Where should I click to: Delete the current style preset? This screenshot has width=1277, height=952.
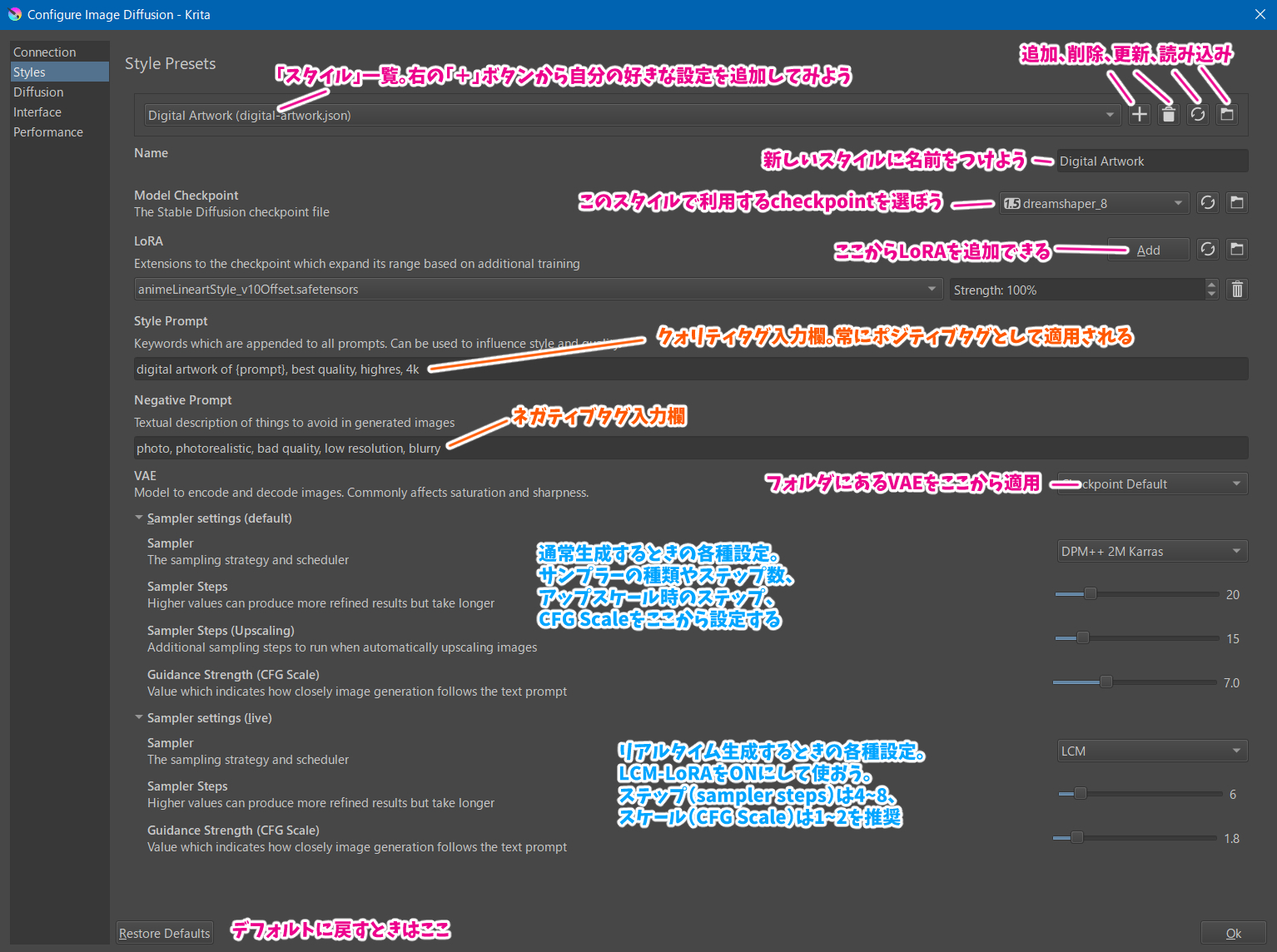[1169, 115]
